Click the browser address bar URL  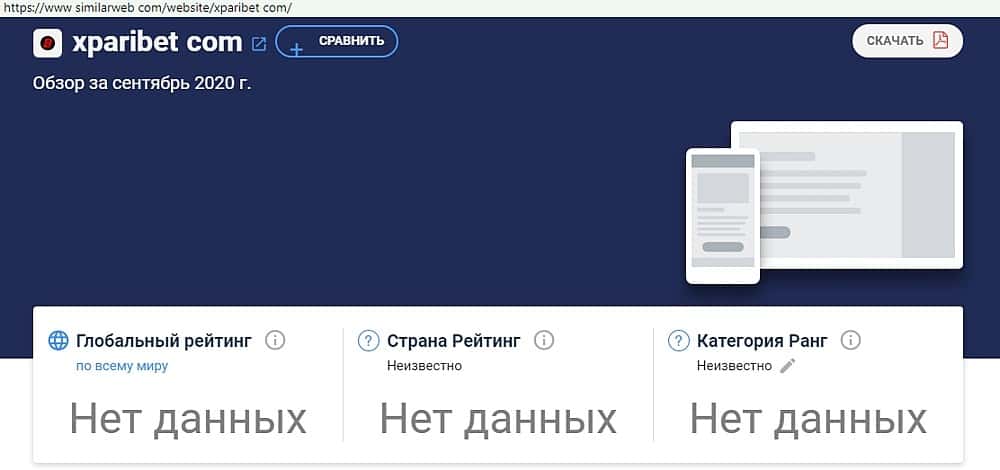pyautogui.click(x=147, y=8)
